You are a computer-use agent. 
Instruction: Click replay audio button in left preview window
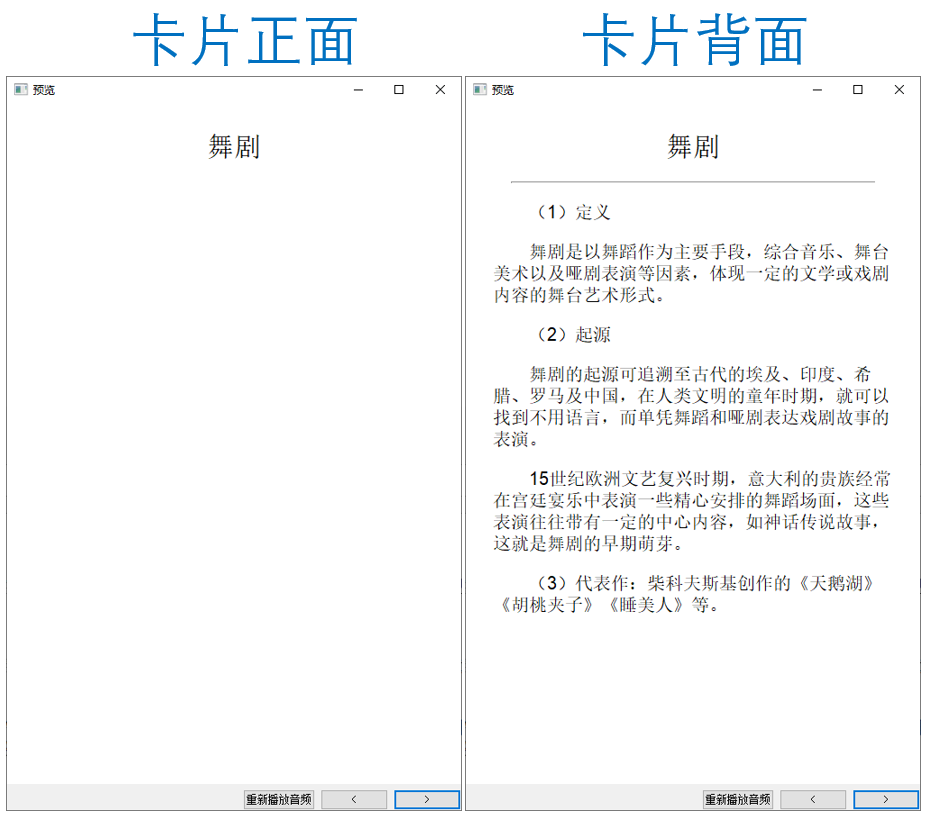point(278,799)
